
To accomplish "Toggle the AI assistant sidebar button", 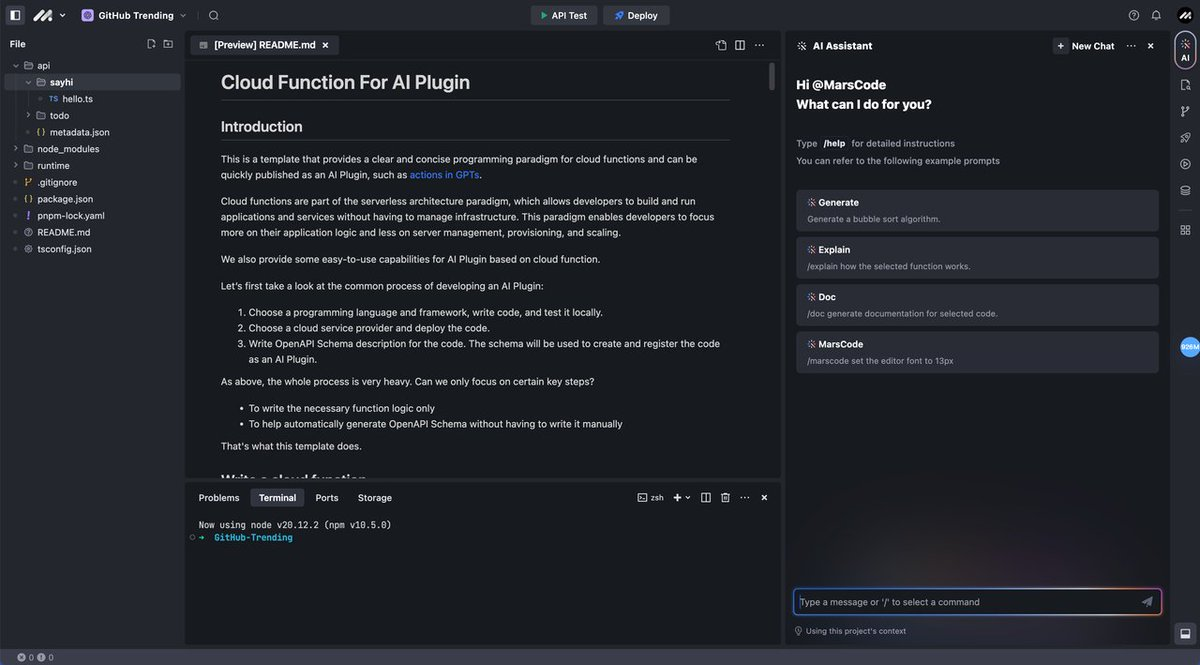I will coord(1185,51).
